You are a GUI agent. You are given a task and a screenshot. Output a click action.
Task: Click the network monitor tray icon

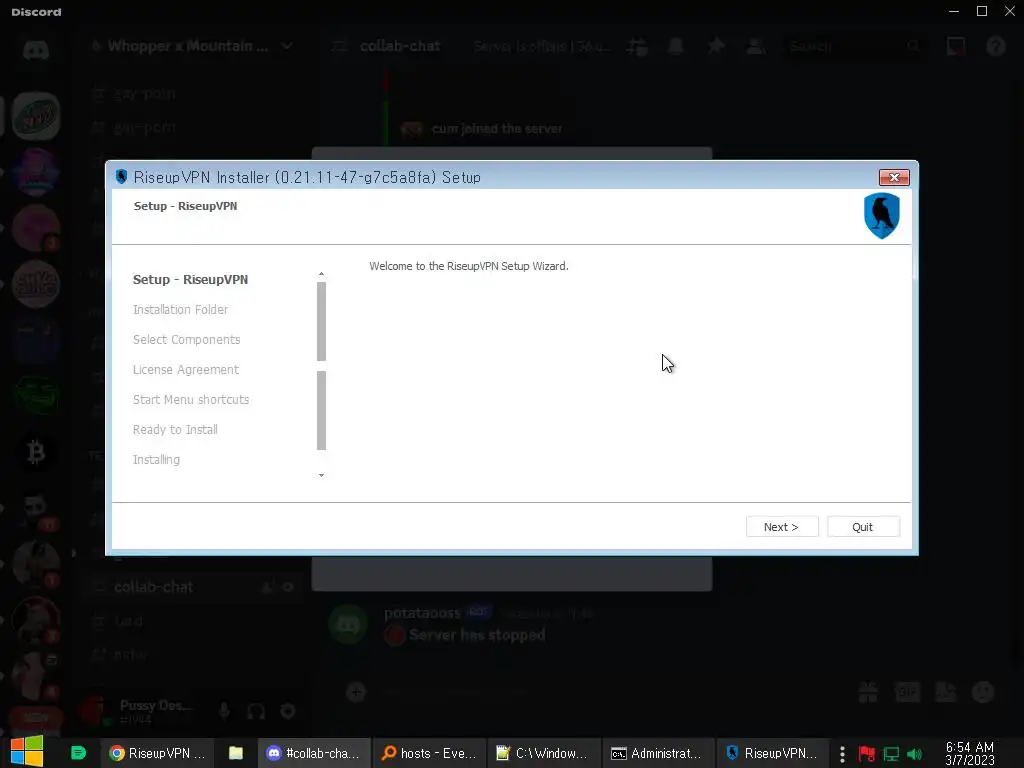coord(891,754)
